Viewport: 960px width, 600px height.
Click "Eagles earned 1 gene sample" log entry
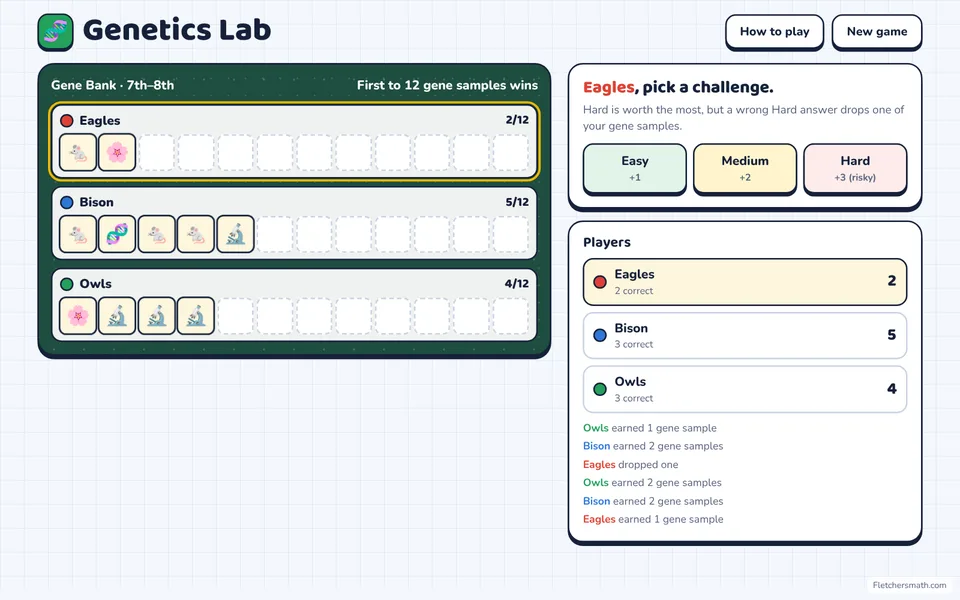tap(653, 519)
